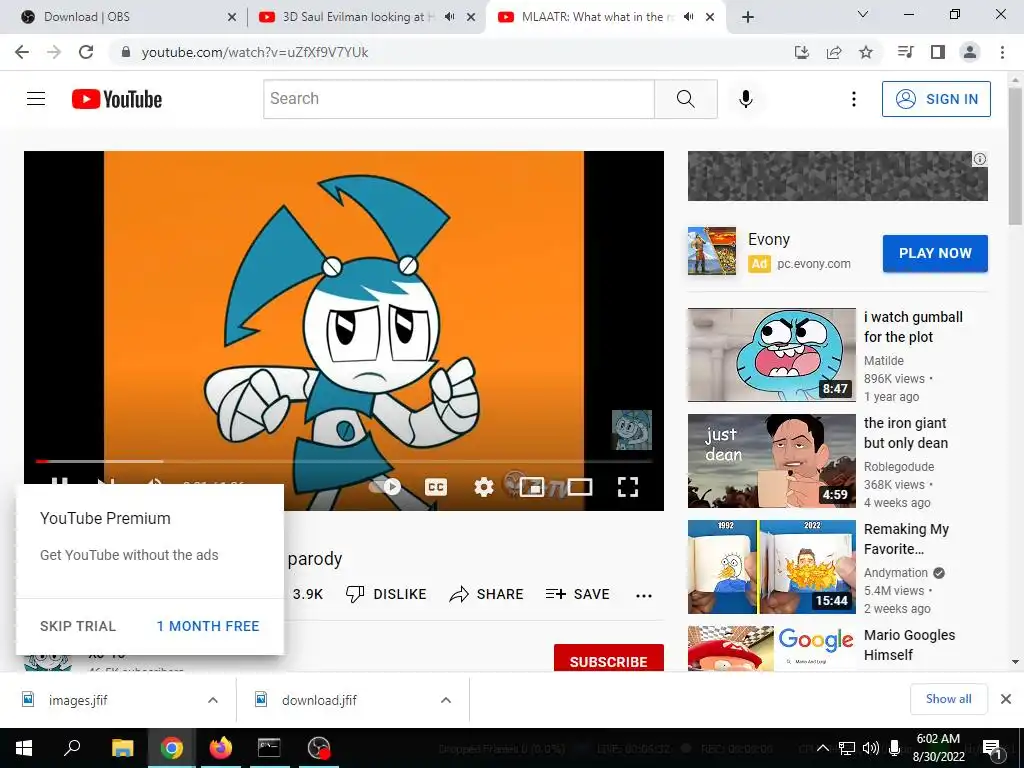Switch to miniplayer mode
1024x768 pixels.
[532, 487]
